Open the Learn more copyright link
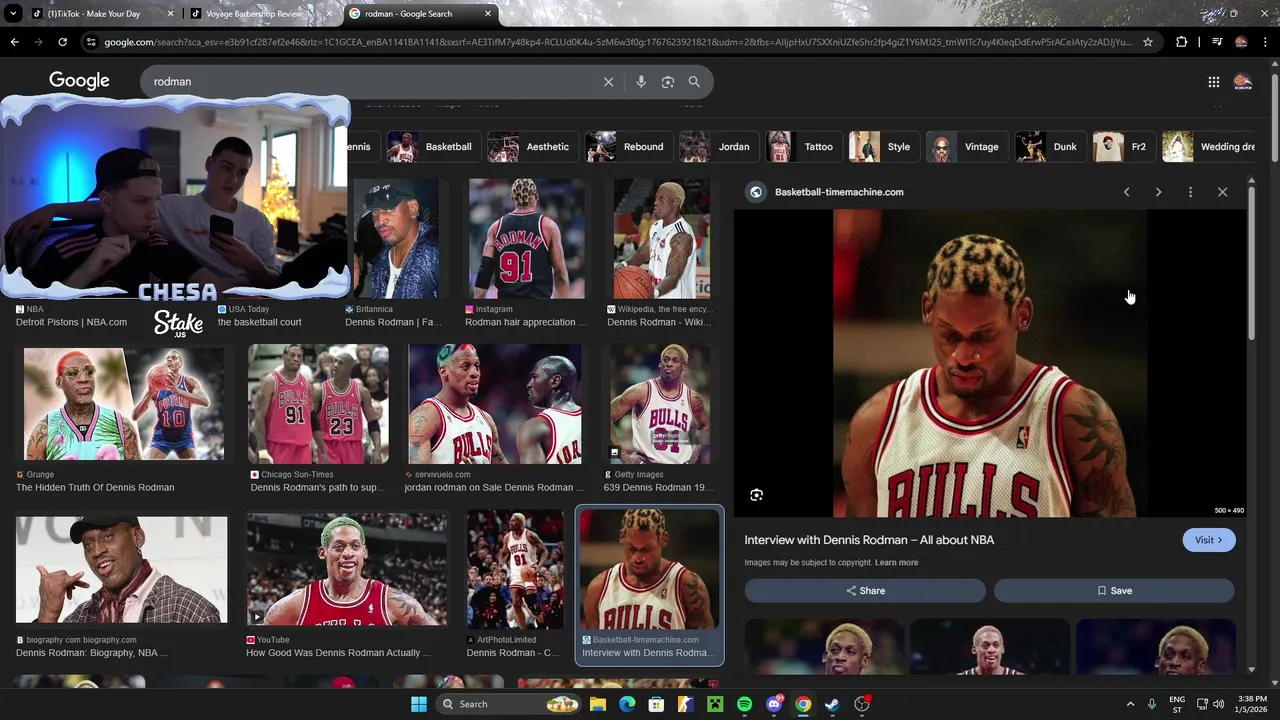The image size is (1280, 720). (896, 563)
